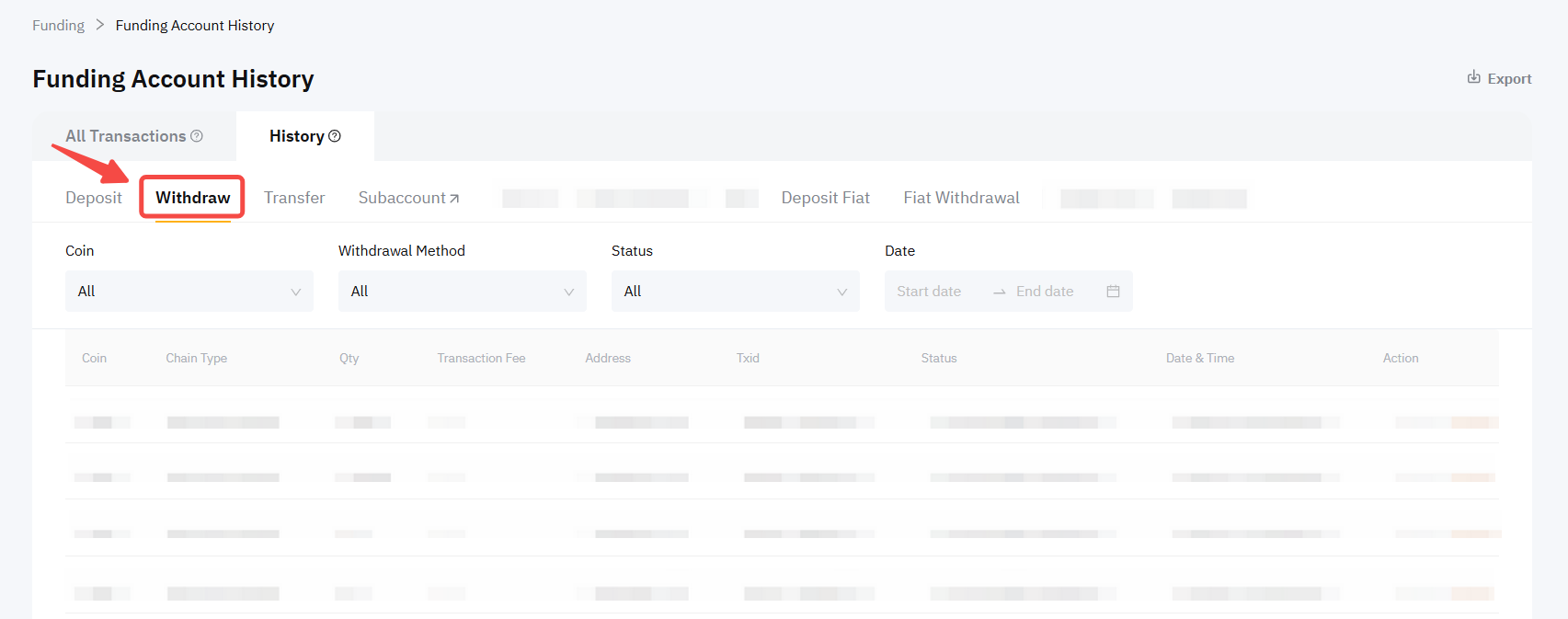Image resolution: width=1568 pixels, height=619 pixels.
Task: Click help icon beside All Transactions
Action: coord(197,136)
